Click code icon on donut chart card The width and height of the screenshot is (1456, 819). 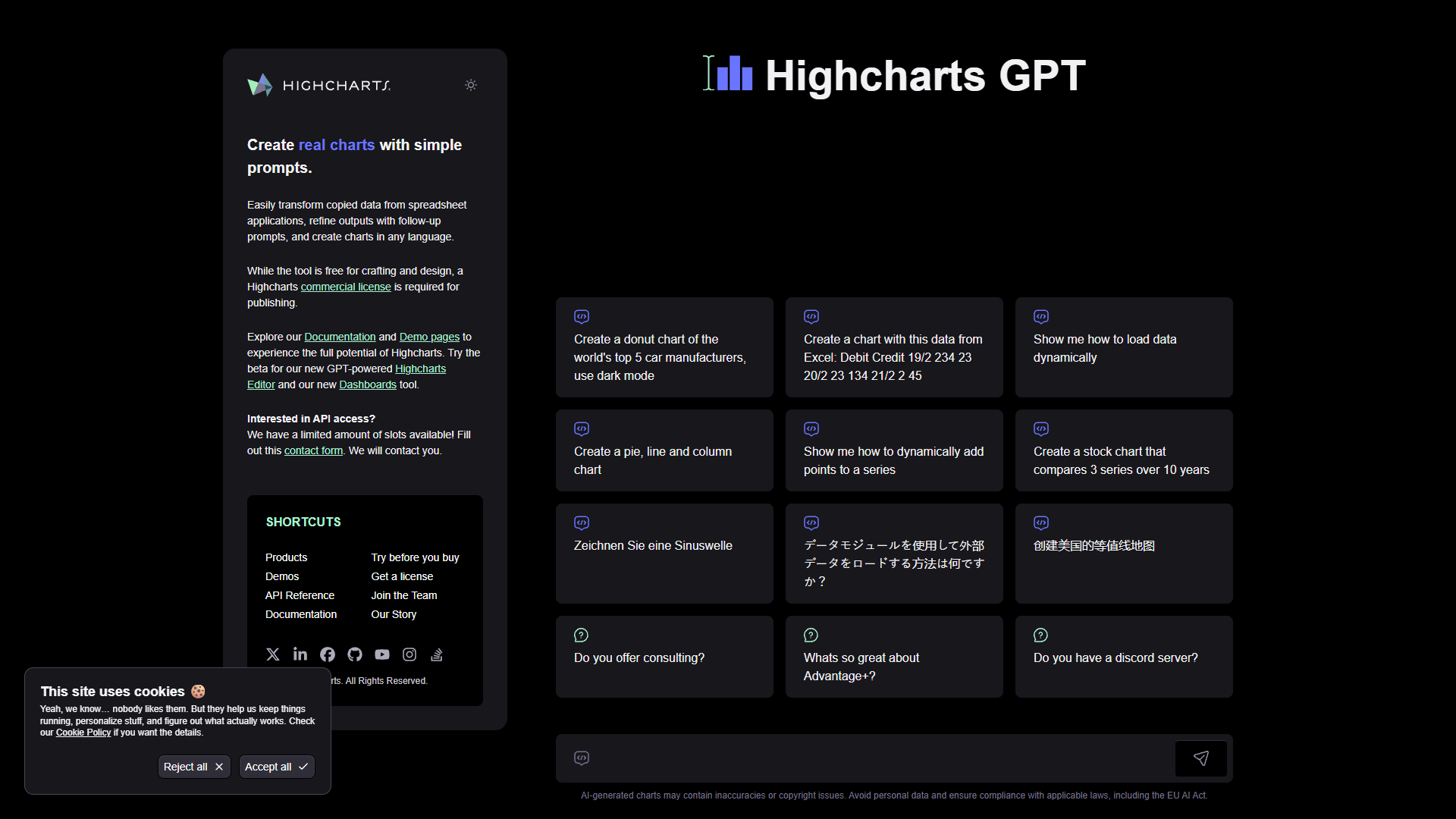coord(582,316)
